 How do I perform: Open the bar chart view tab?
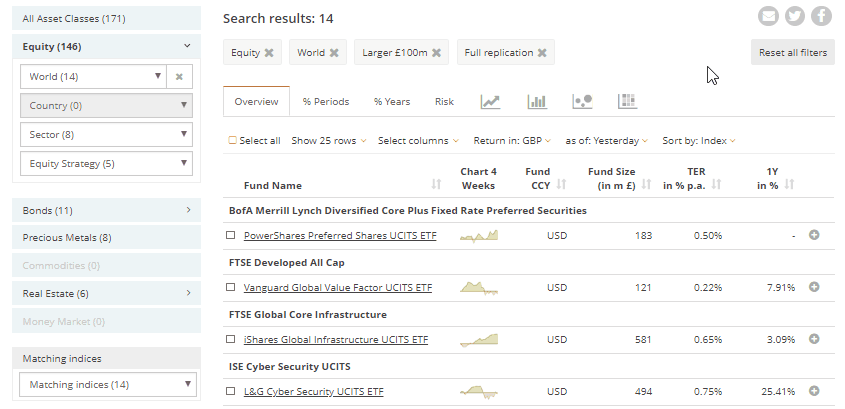click(537, 101)
